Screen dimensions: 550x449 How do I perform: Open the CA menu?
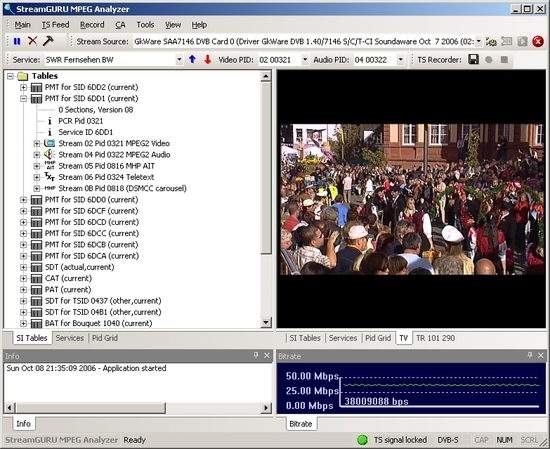point(120,25)
